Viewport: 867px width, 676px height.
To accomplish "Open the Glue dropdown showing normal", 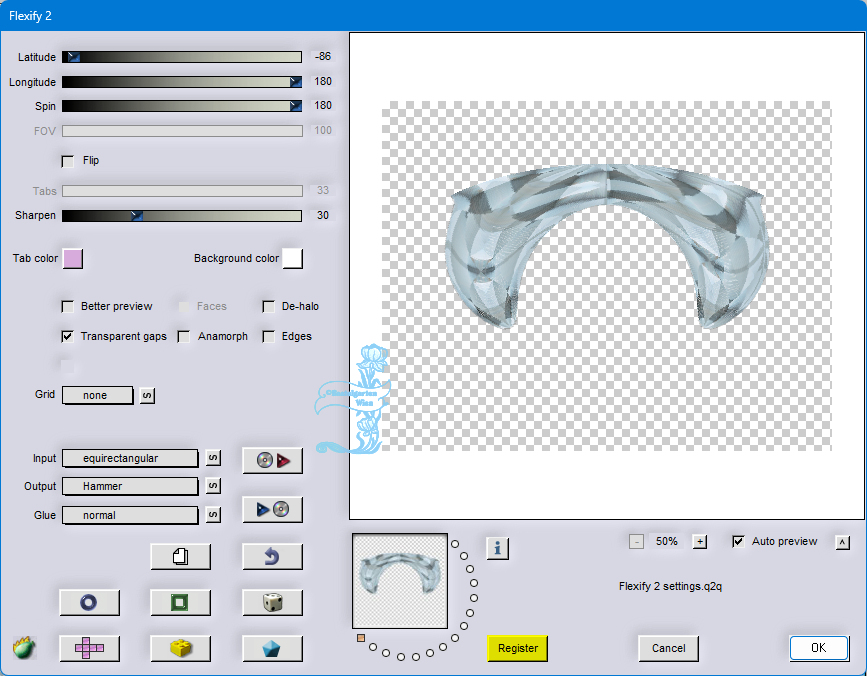I will click(x=130, y=515).
